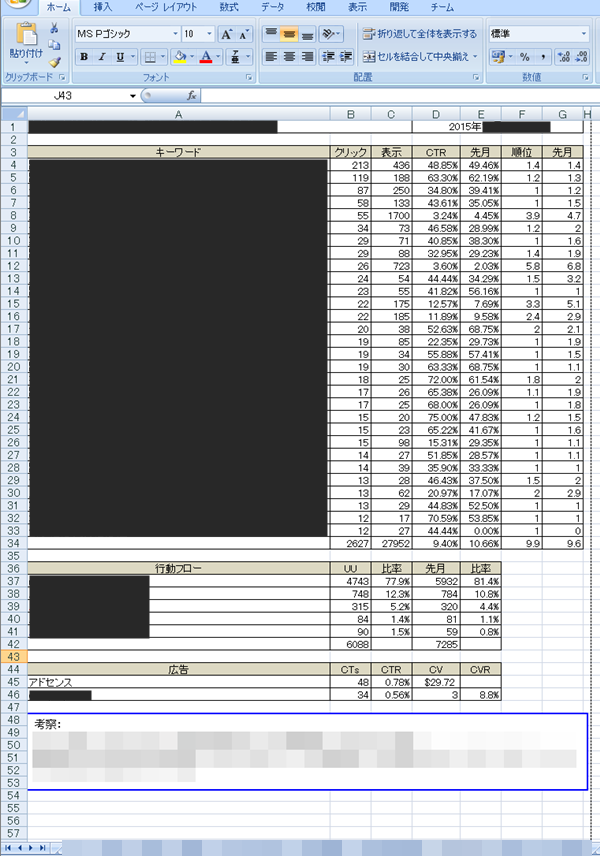Open text orientation button
Image resolution: width=600 pixels, height=856 pixels.
click(x=330, y=34)
